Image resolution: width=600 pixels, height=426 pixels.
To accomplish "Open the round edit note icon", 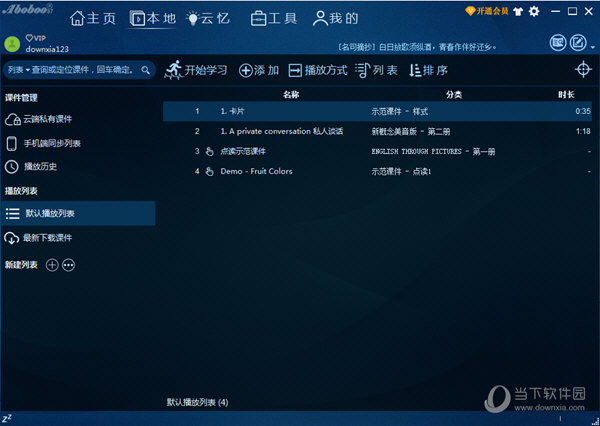I will click(x=578, y=42).
